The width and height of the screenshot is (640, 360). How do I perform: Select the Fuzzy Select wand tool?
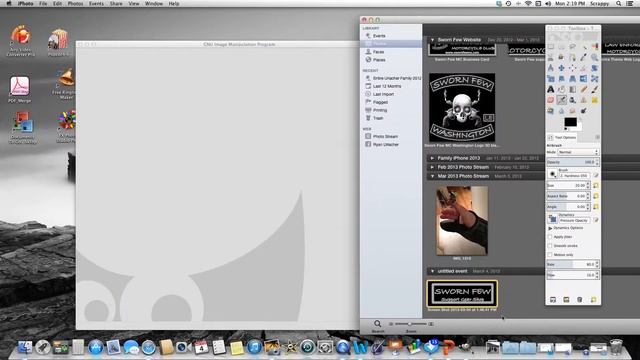point(583,47)
